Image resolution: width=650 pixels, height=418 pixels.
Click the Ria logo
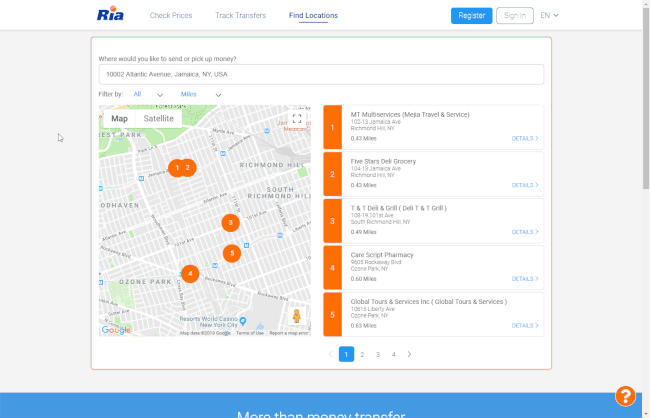pyautogui.click(x=110, y=14)
